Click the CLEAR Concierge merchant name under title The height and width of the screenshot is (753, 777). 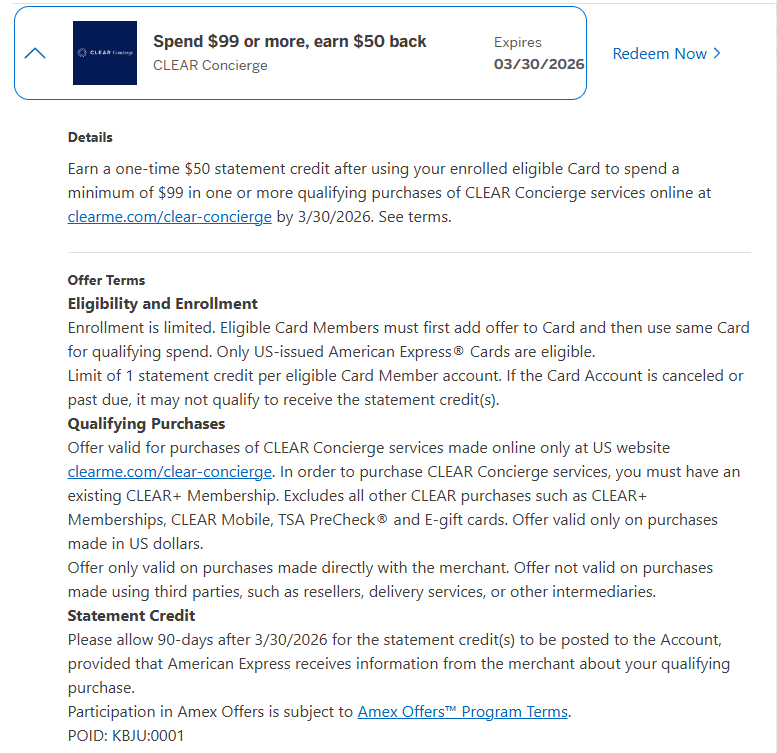click(210, 65)
